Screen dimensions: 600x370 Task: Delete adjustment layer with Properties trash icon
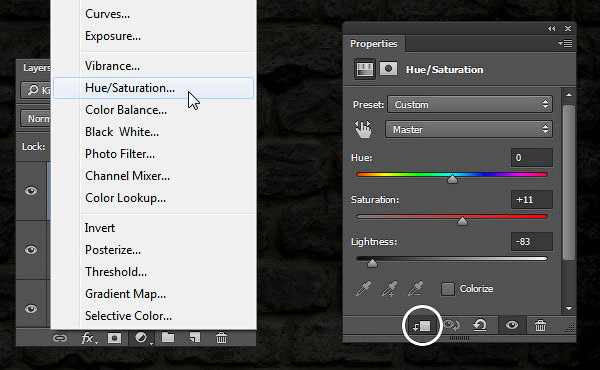click(540, 326)
